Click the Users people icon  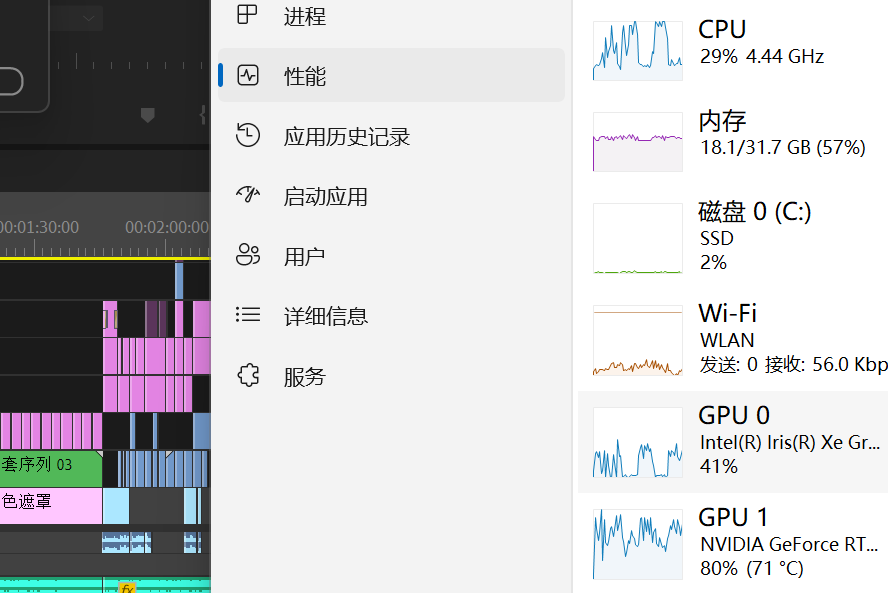click(248, 255)
